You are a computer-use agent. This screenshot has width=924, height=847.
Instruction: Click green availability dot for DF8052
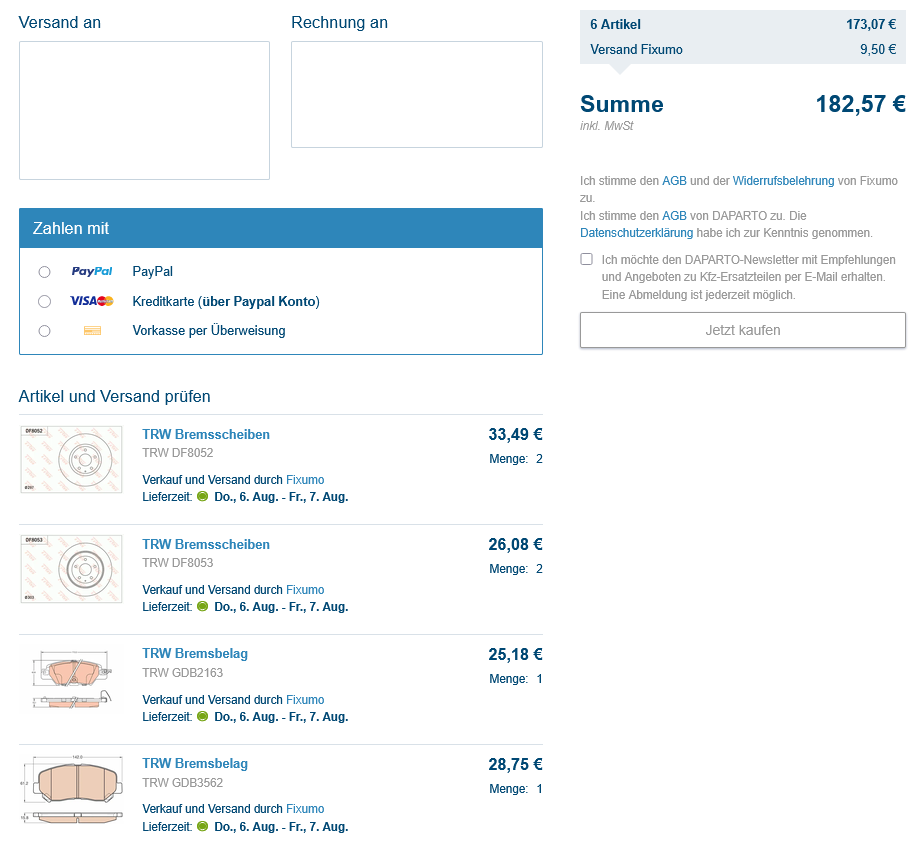tap(203, 496)
